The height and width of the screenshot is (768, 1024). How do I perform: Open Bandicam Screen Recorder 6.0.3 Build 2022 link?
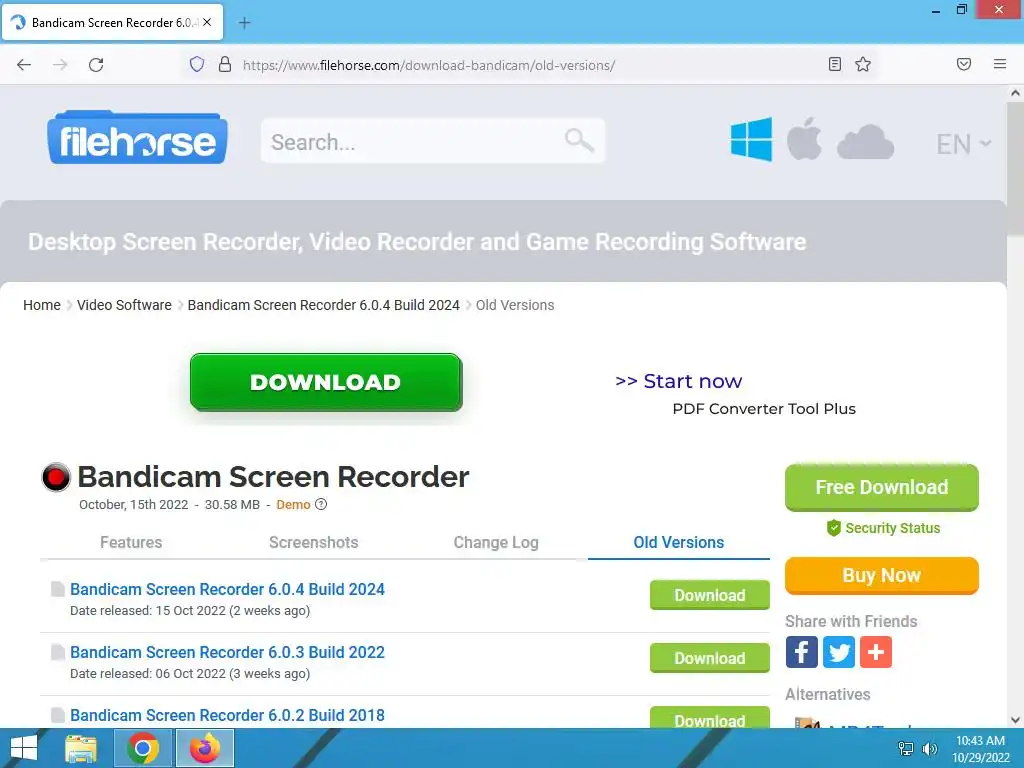click(227, 652)
